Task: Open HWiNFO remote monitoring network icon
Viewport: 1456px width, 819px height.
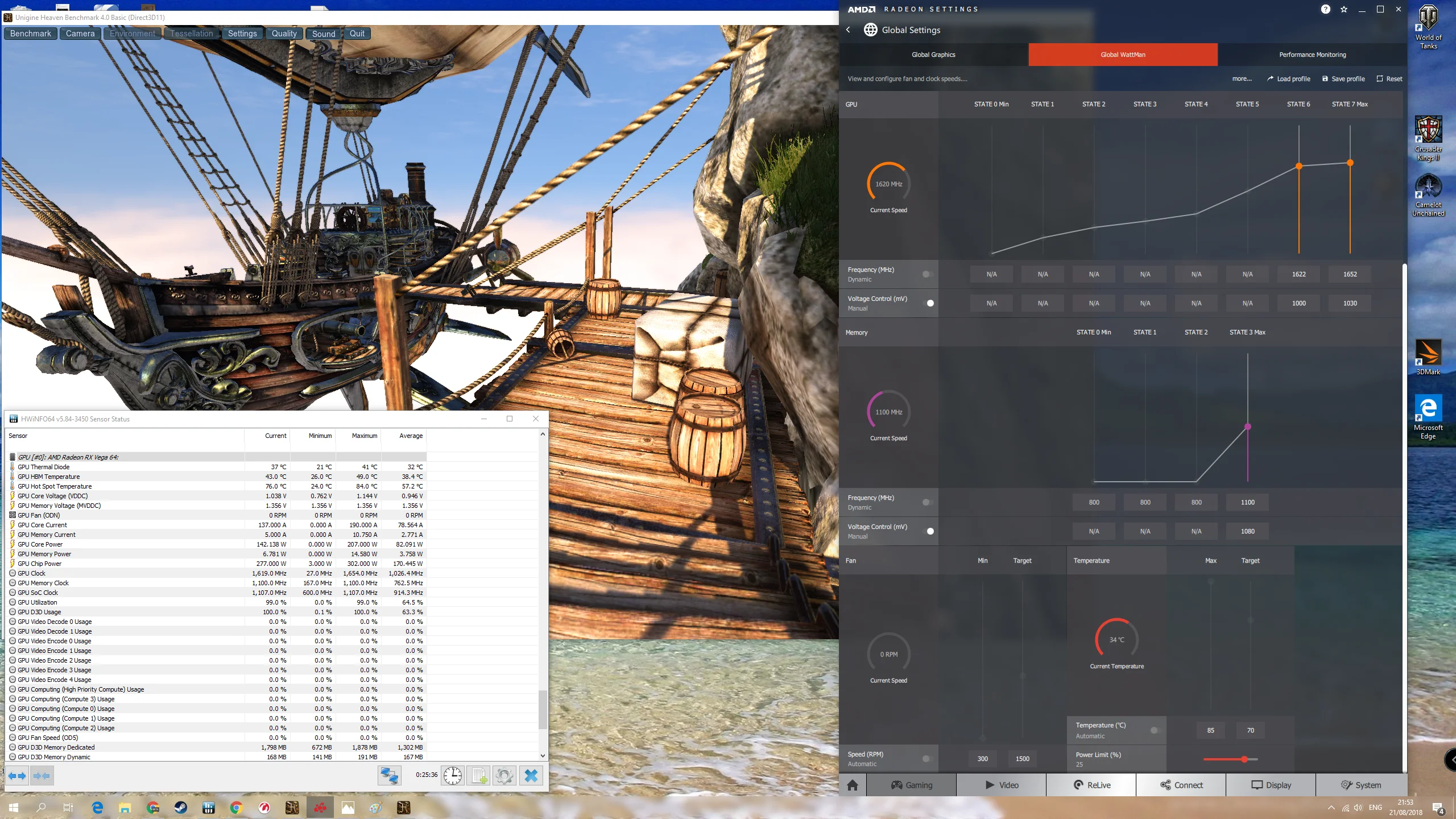Action: [390, 776]
